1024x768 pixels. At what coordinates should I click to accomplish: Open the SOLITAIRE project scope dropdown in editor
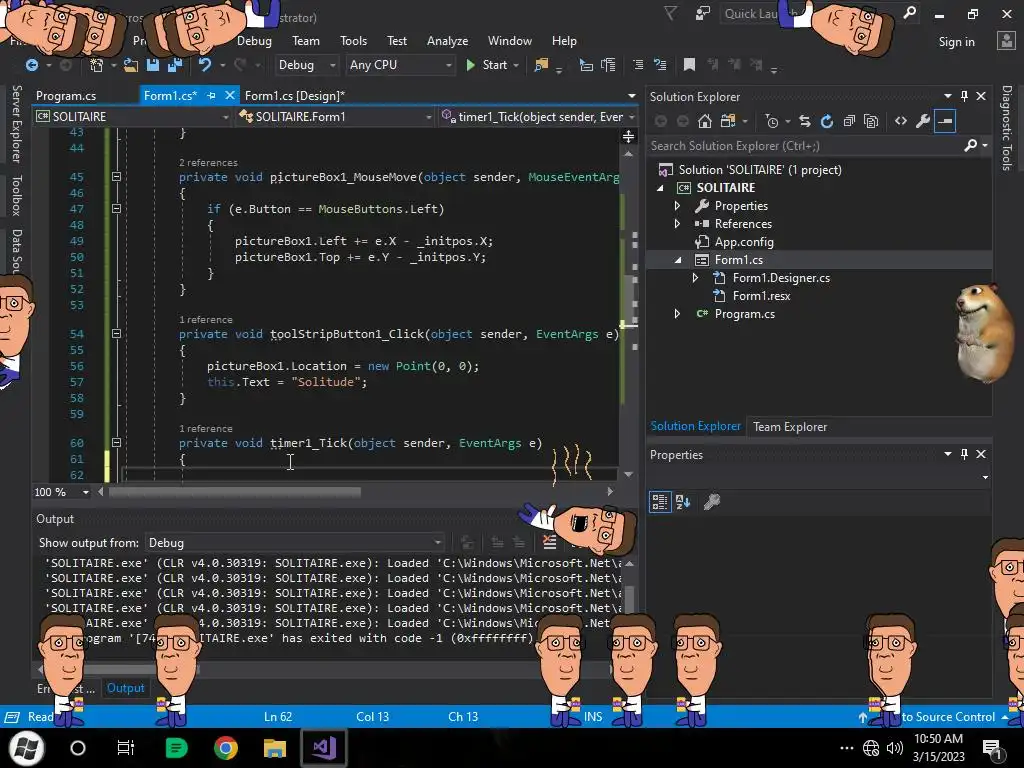133,116
